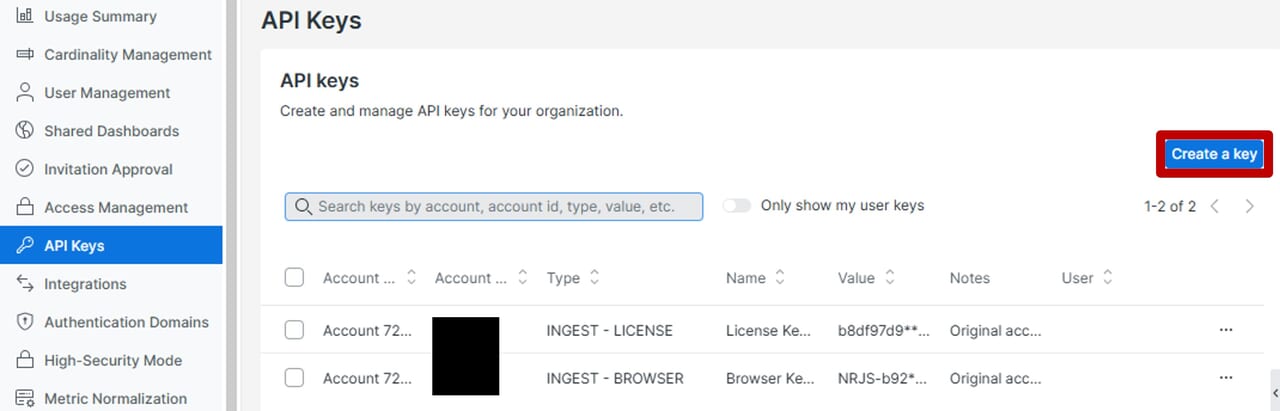Viewport: 1280px width, 411px height.
Task: Toggle Only show my user keys
Action: 737,206
